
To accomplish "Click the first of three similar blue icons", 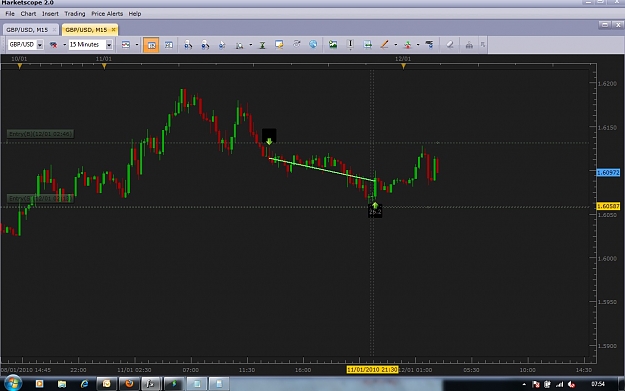I will click(x=188, y=45).
